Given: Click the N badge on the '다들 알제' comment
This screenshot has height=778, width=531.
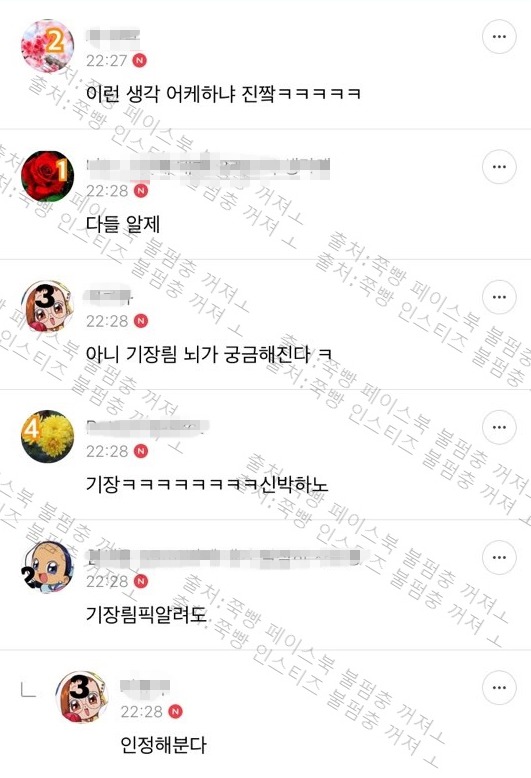Looking at the screenshot, I should tap(141, 191).
